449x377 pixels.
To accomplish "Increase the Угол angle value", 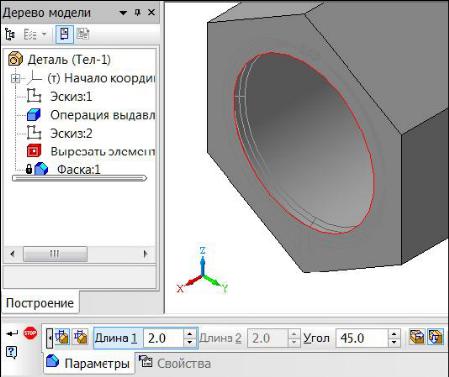I will [x=394, y=334].
